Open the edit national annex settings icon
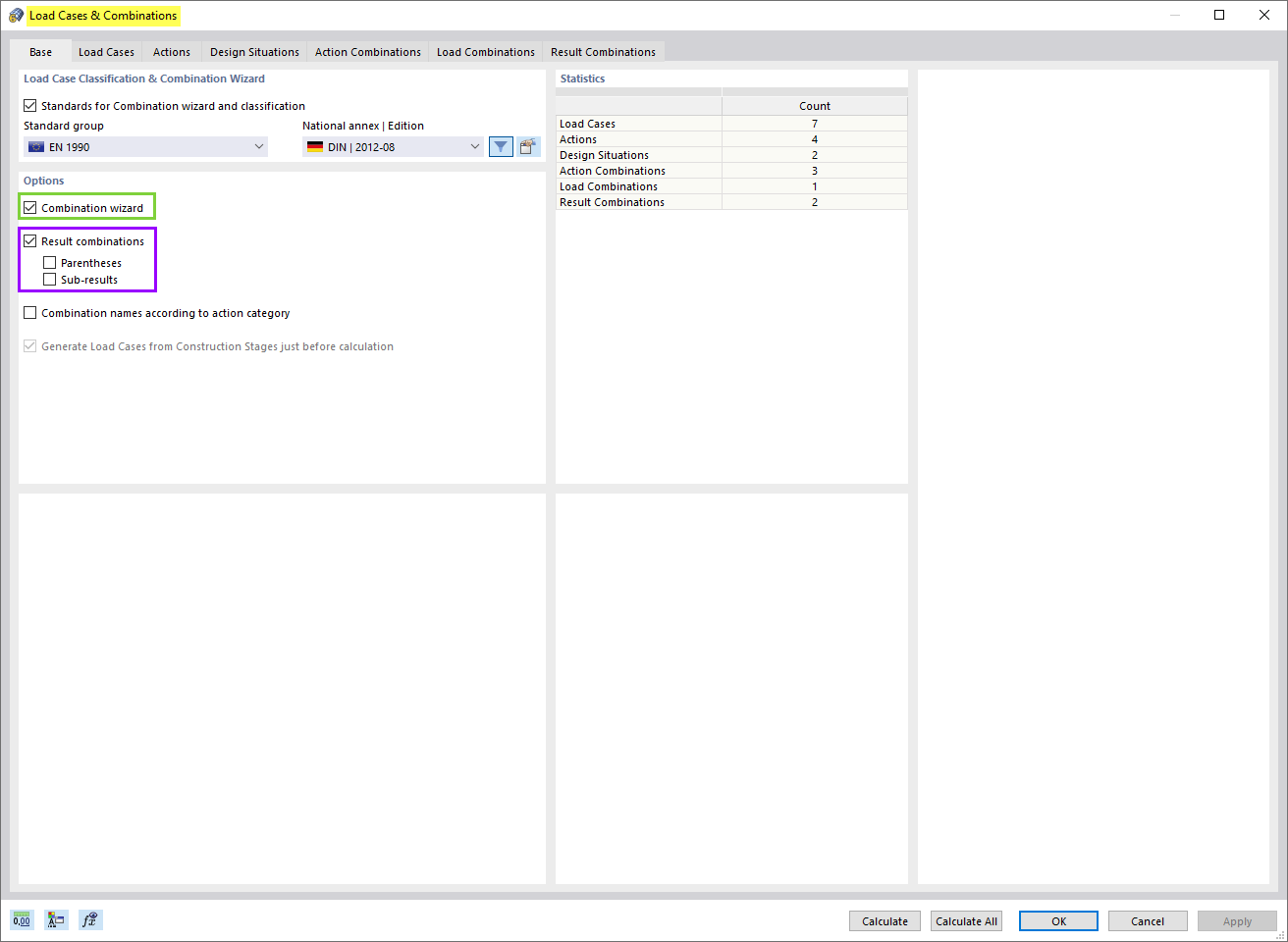This screenshot has height=942, width=1288. click(x=527, y=145)
